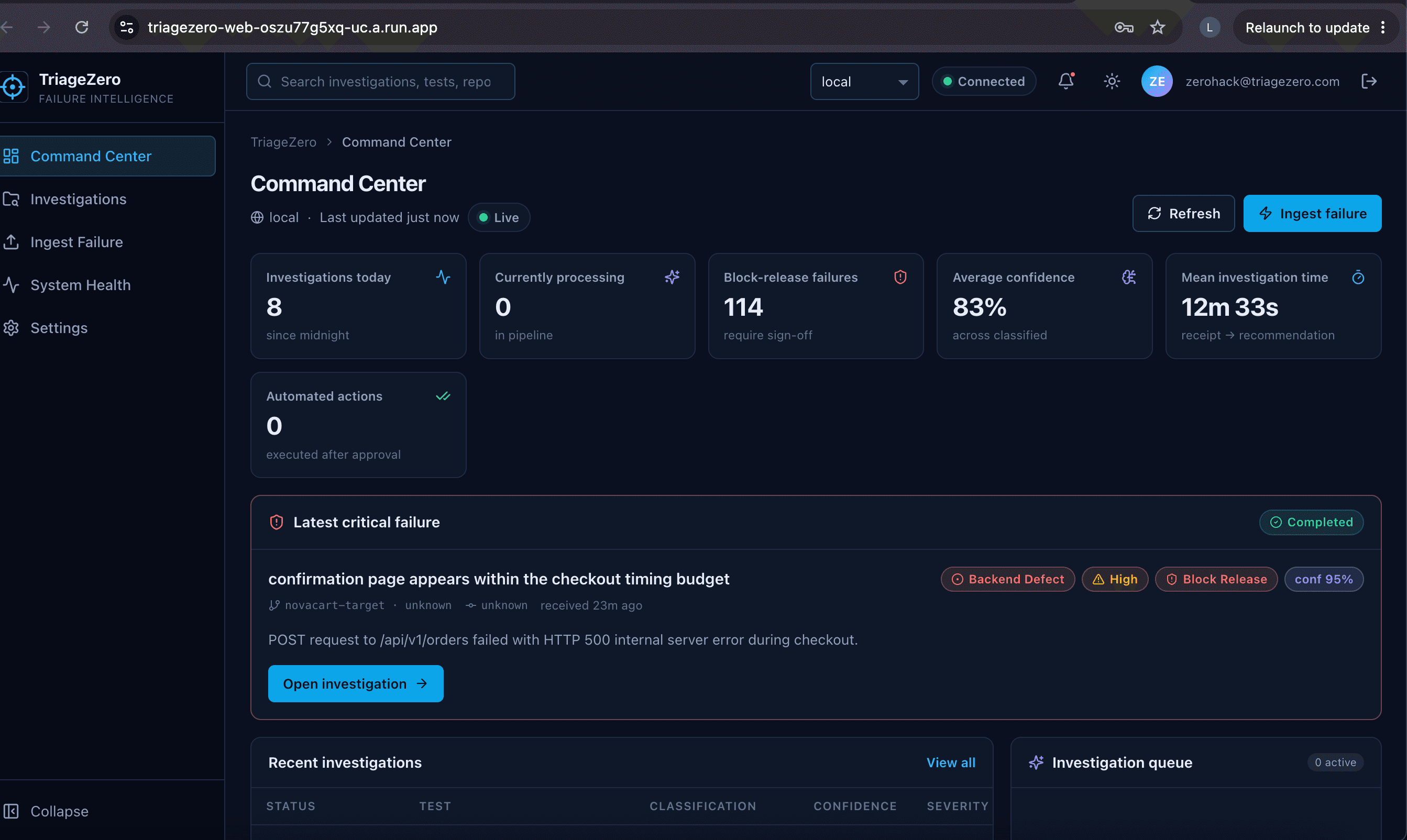
Task: Click the Block-release failures shield icon
Action: coord(900,277)
